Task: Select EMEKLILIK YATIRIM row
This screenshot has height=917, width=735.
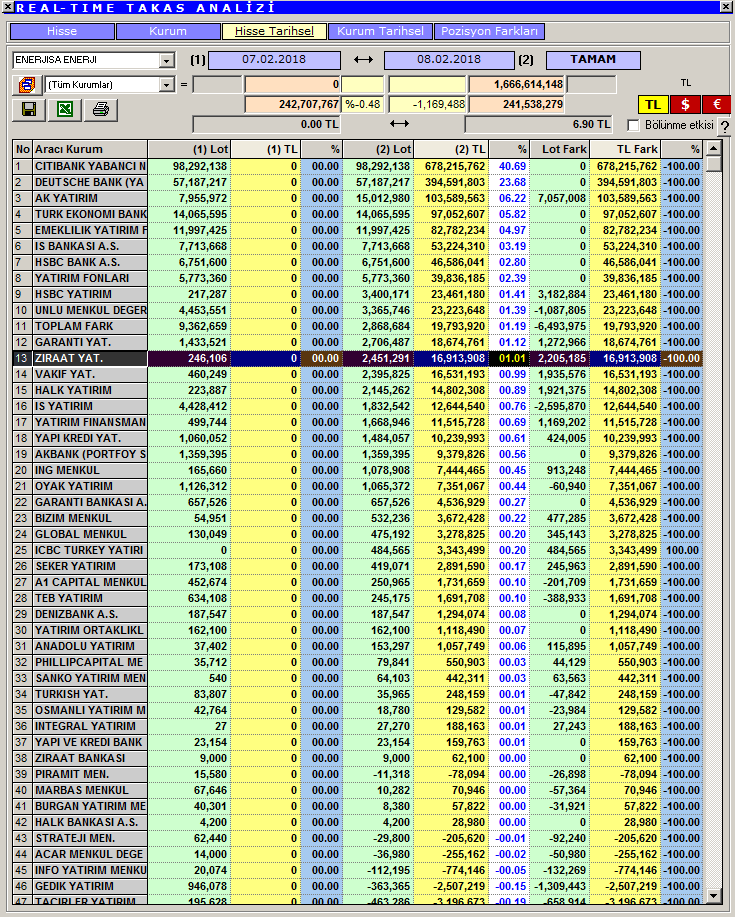Action: click(358, 230)
